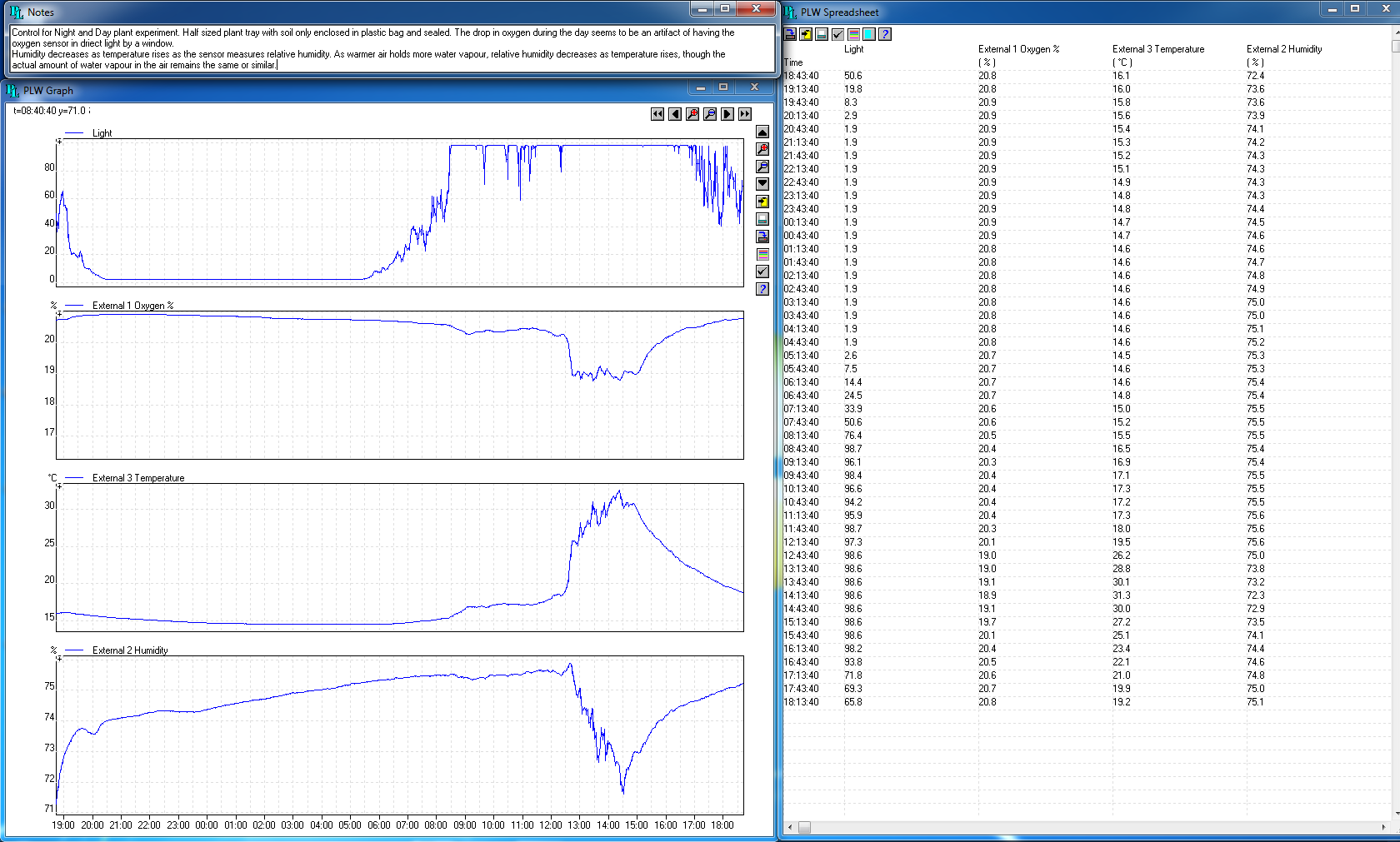Click the checkmark icon in the graph side toolbar

[x=762, y=272]
